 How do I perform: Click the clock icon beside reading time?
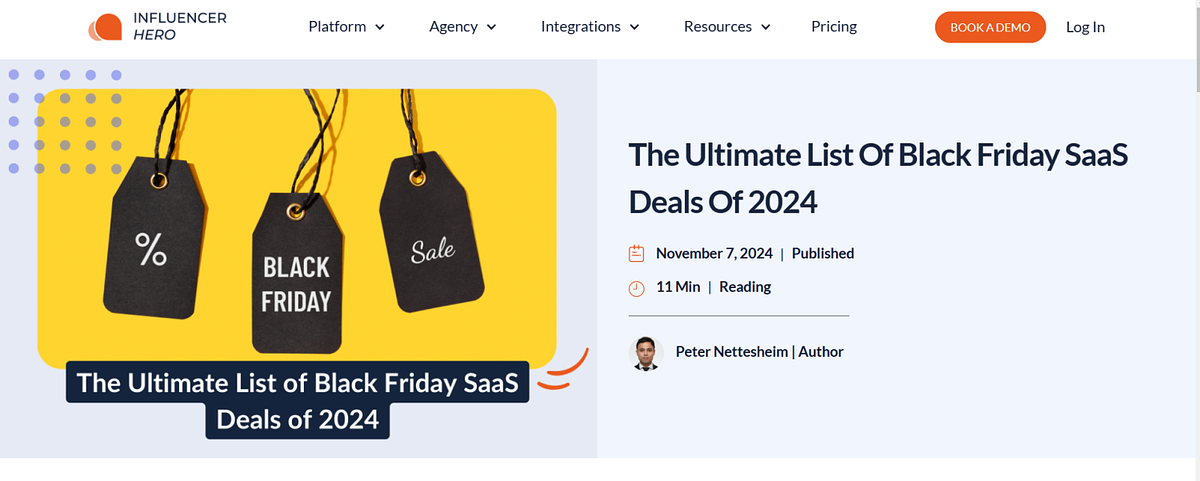click(636, 288)
